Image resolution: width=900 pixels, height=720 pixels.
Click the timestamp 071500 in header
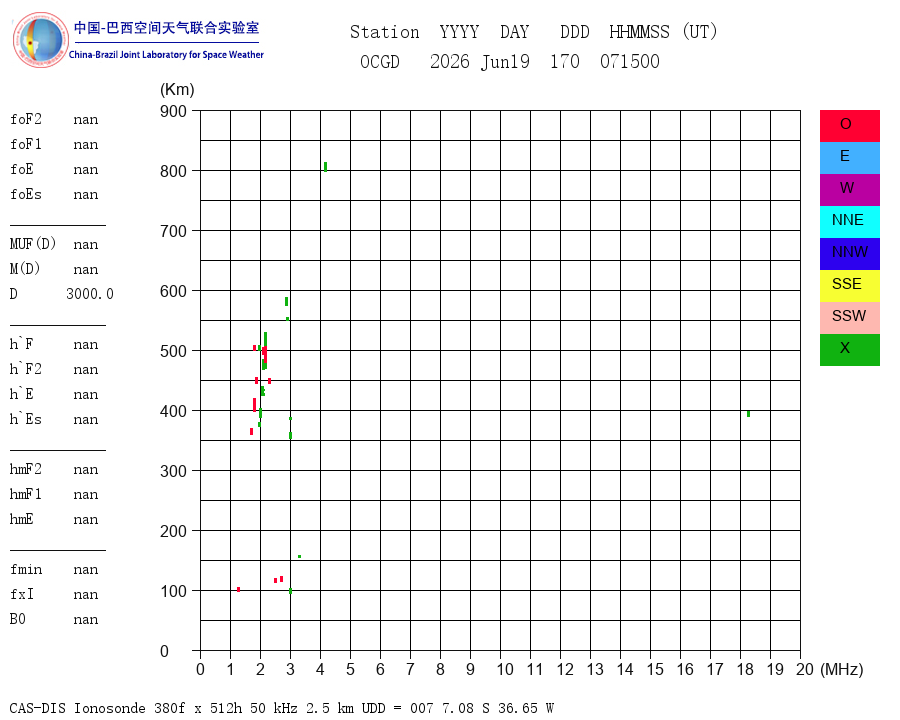(630, 61)
